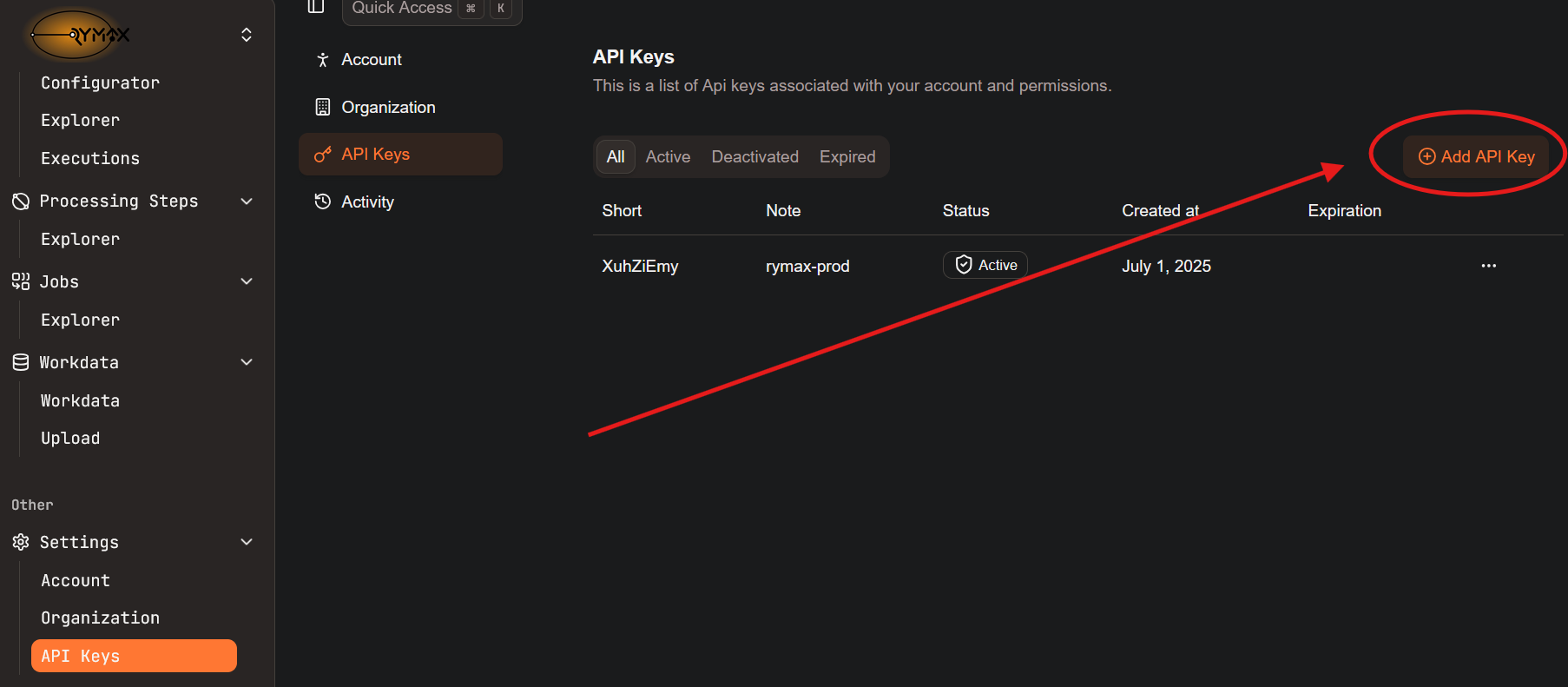The width and height of the screenshot is (1568, 687).
Task: Collapse the Settings section chevron
Action: click(247, 542)
